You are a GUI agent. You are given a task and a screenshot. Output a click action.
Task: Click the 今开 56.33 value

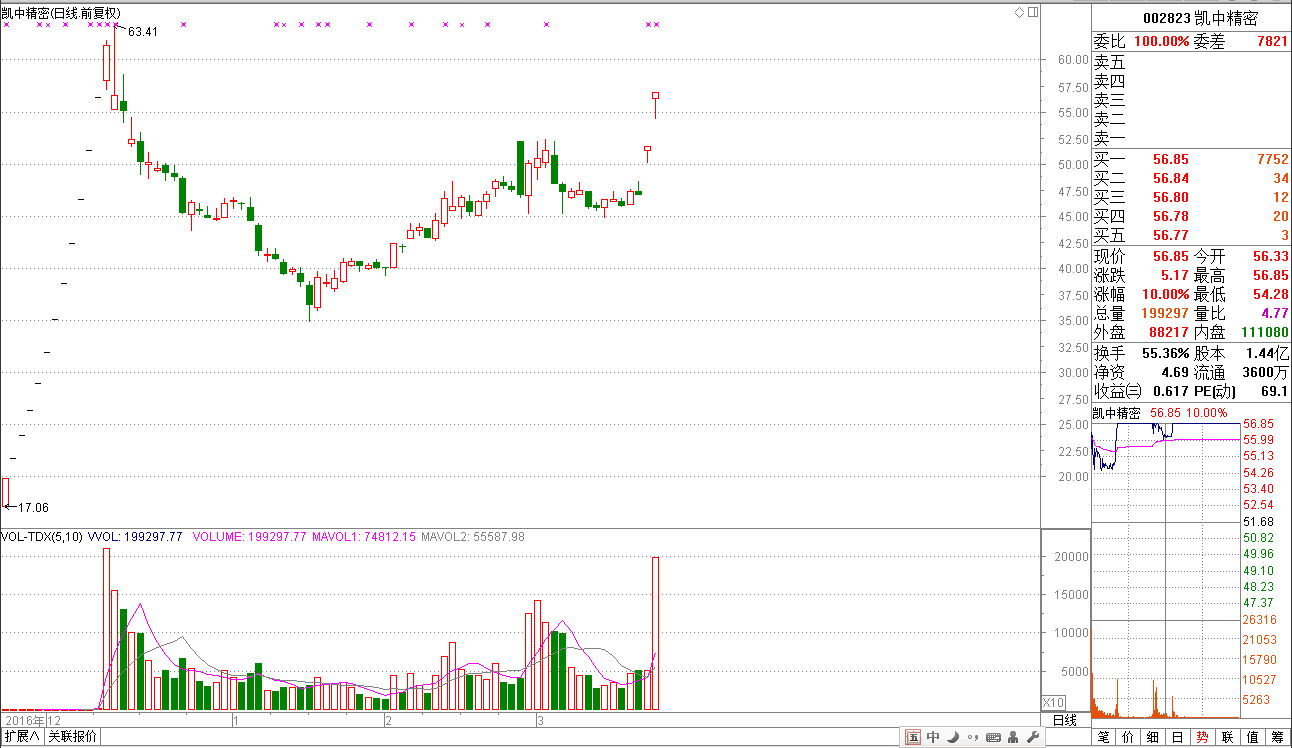click(1271, 256)
